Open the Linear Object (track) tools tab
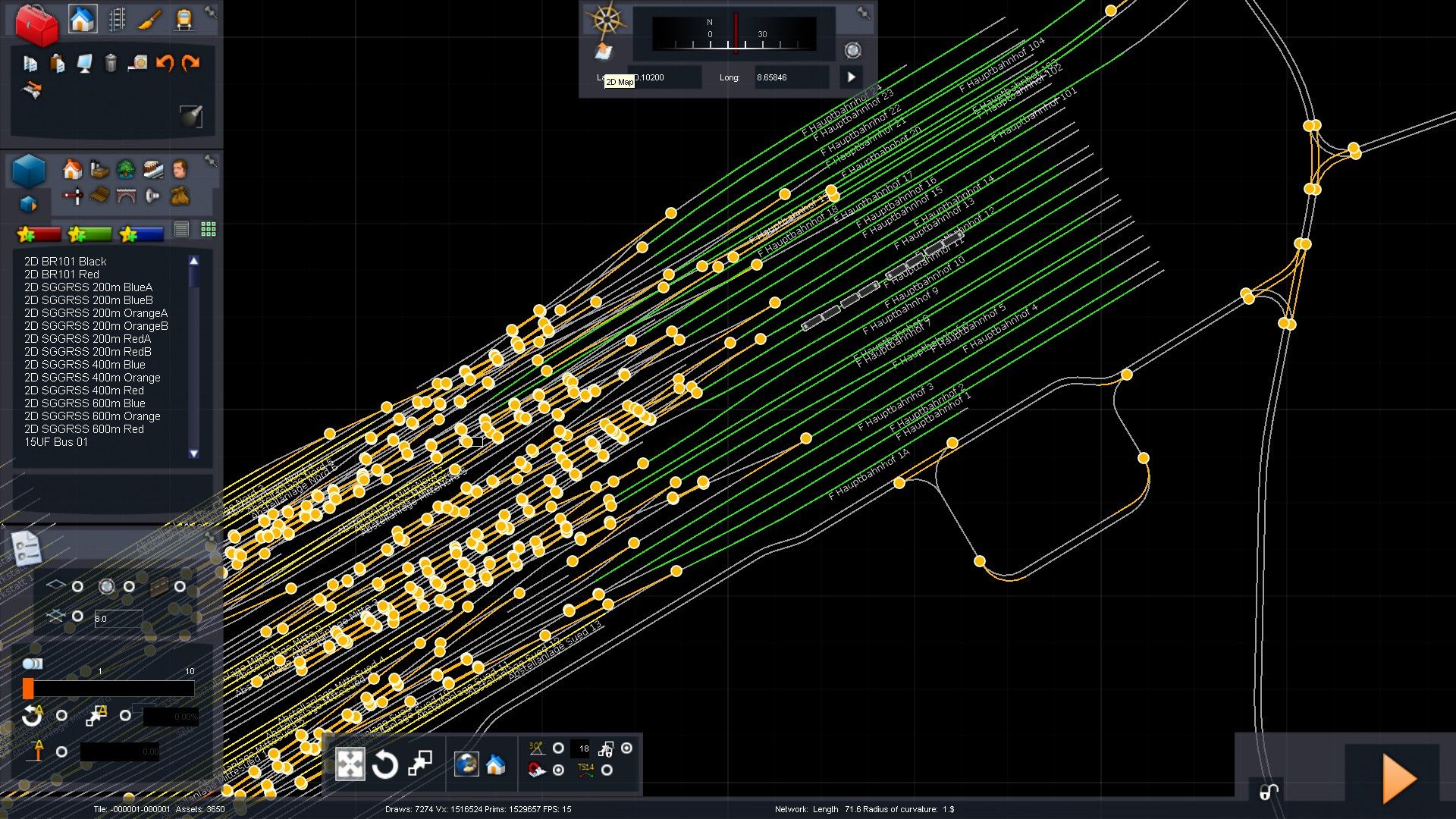1456x819 pixels. tap(117, 19)
